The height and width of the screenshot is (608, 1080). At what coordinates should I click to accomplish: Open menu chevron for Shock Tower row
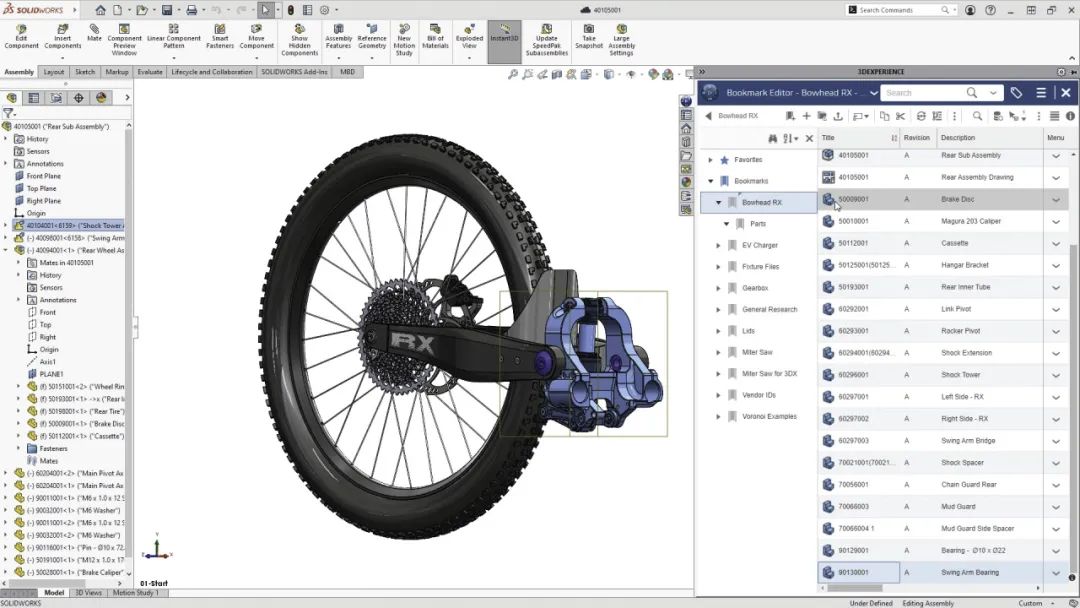(1055, 375)
